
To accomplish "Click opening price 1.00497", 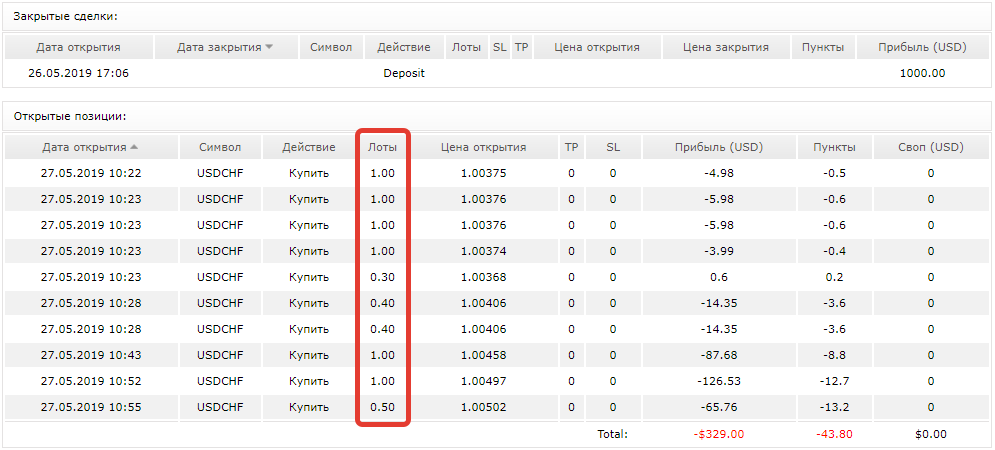I will coord(484,381).
